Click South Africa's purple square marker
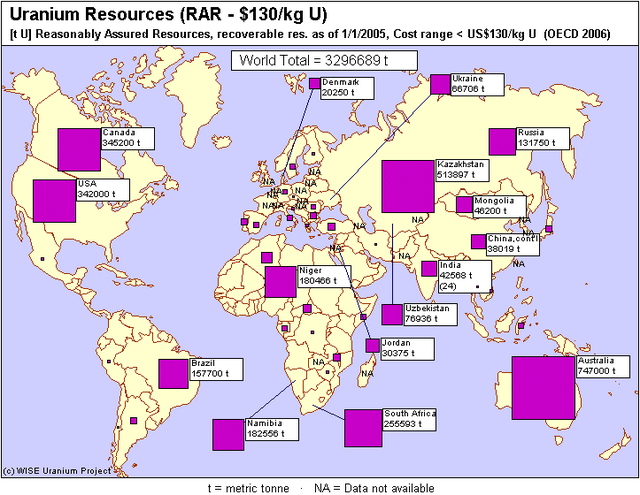 363,428
